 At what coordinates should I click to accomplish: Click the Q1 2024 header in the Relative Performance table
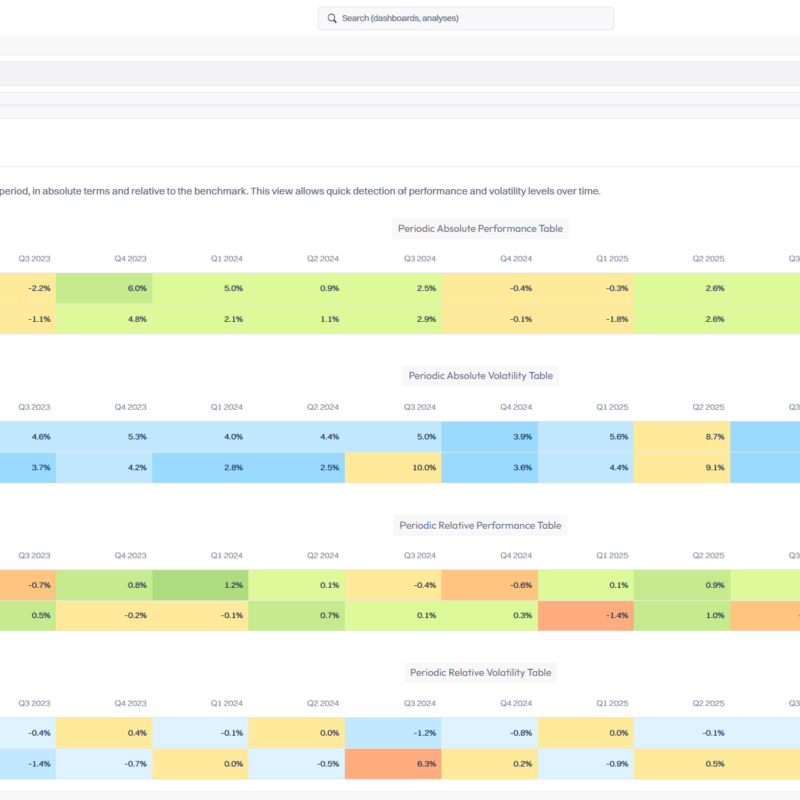227,556
